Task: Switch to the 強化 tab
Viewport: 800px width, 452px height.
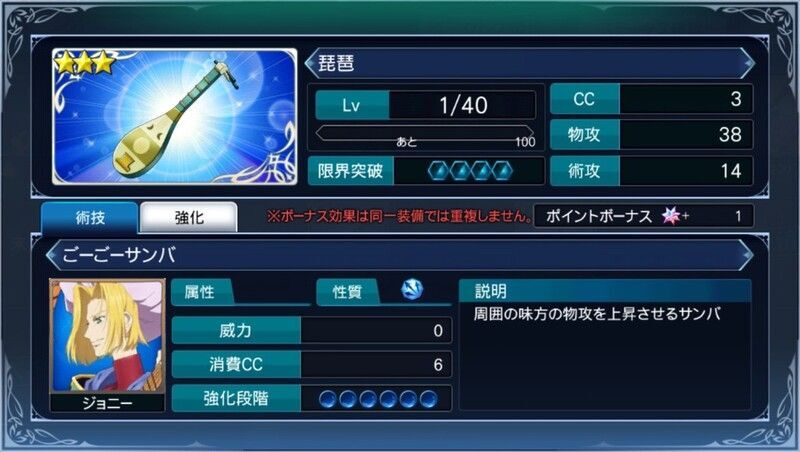Action: (189, 218)
